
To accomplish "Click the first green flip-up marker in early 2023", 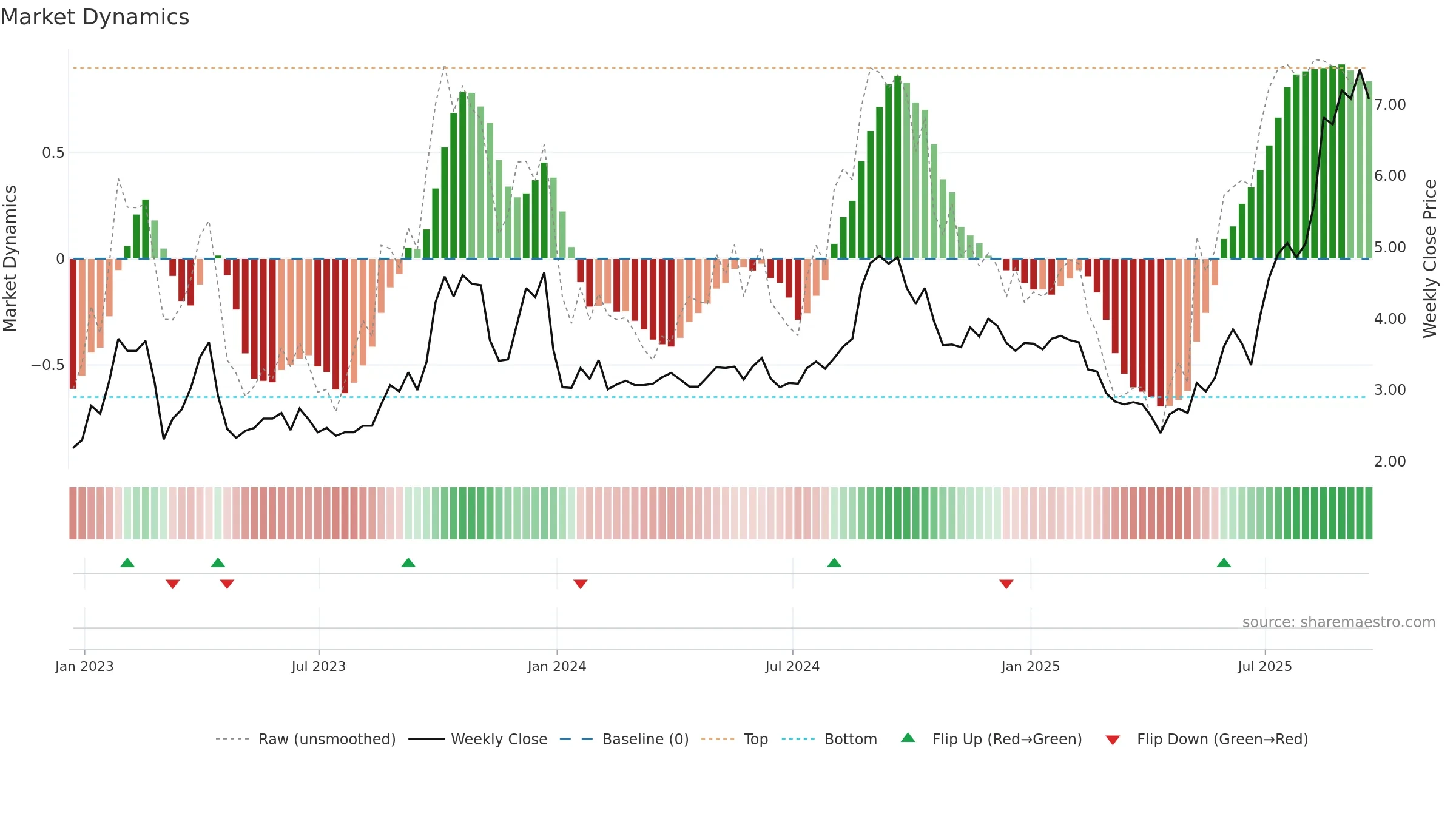I will (127, 562).
